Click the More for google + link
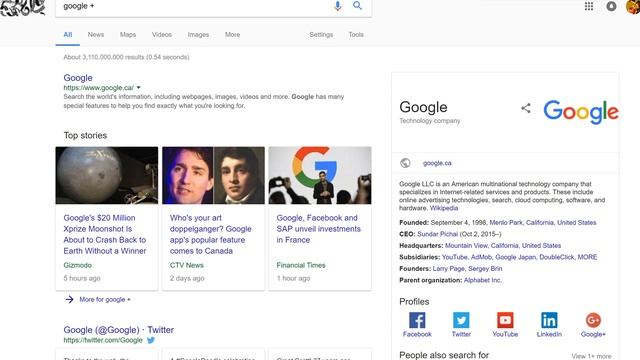The width and height of the screenshot is (640, 360). coord(105,300)
